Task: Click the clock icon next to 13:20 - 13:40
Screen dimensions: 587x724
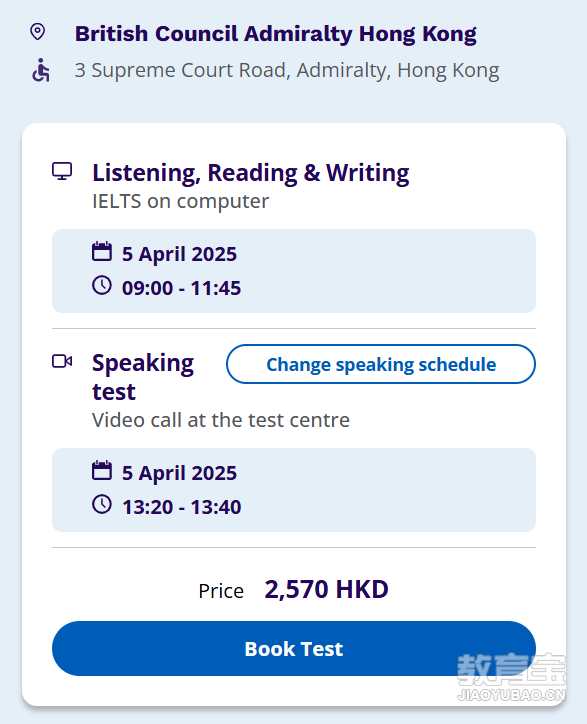Action: (102, 504)
